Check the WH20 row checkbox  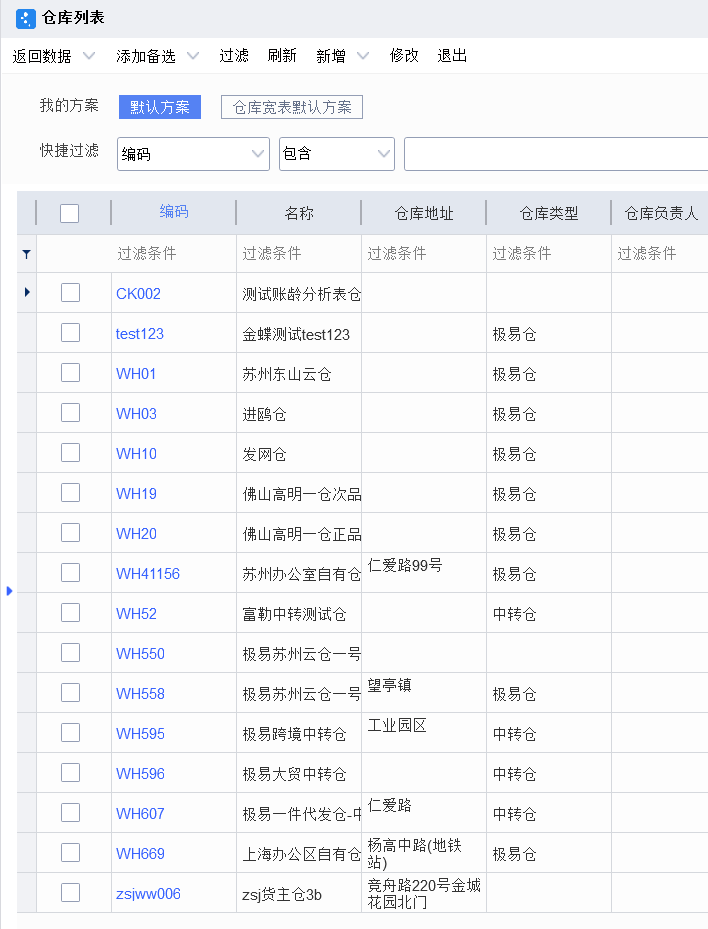pyautogui.click(x=71, y=533)
